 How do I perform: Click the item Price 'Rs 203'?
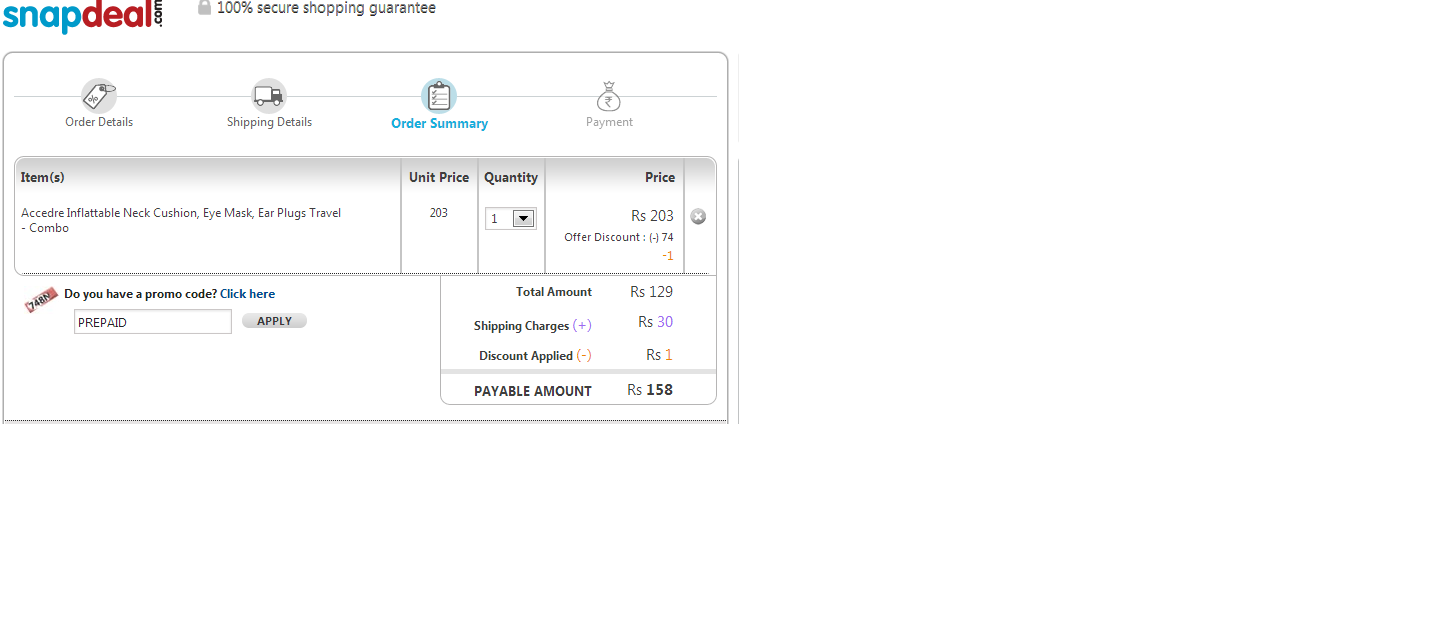point(652,216)
